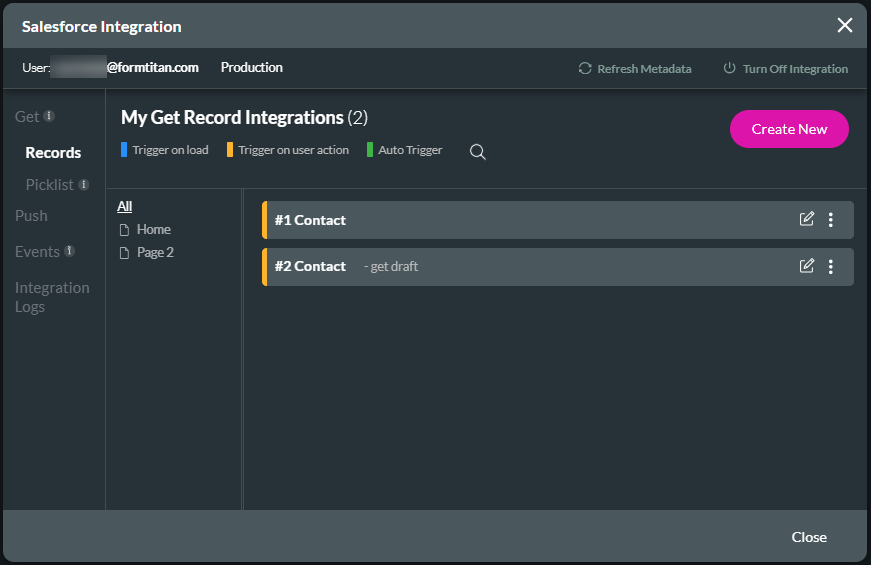The image size is (871, 565).
Task: Filter integrations by Home page
Action: click(153, 229)
